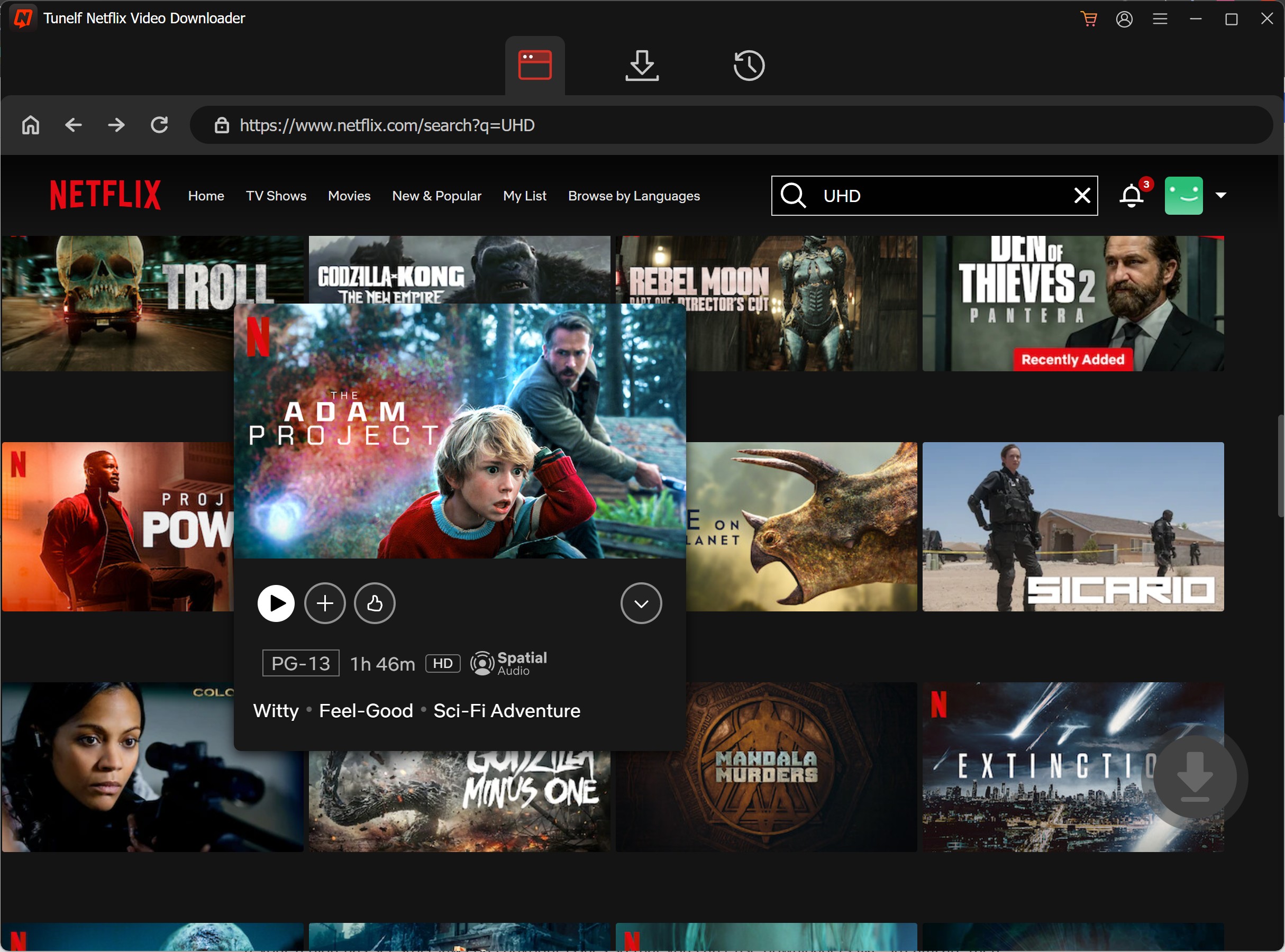Click the green profile avatar
Image resolution: width=1285 pixels, height=952 pixels.
1183,195
